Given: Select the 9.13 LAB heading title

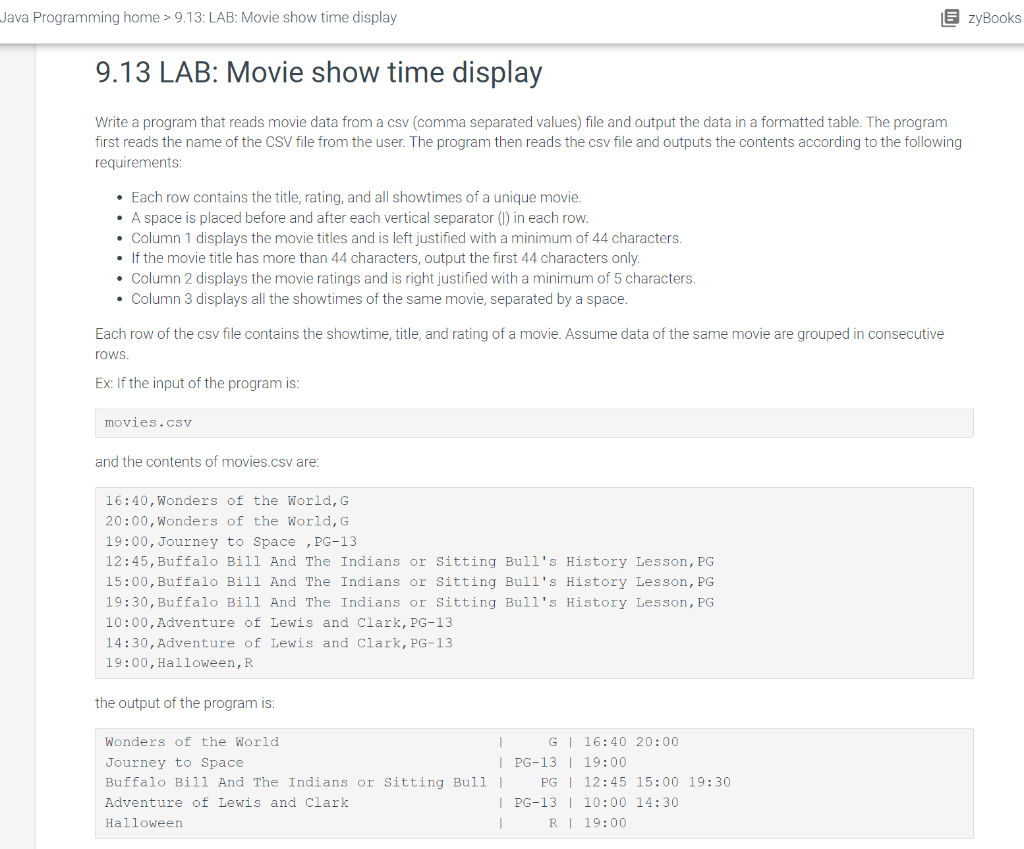Looking at the screenshot, I should coord(317,72).
